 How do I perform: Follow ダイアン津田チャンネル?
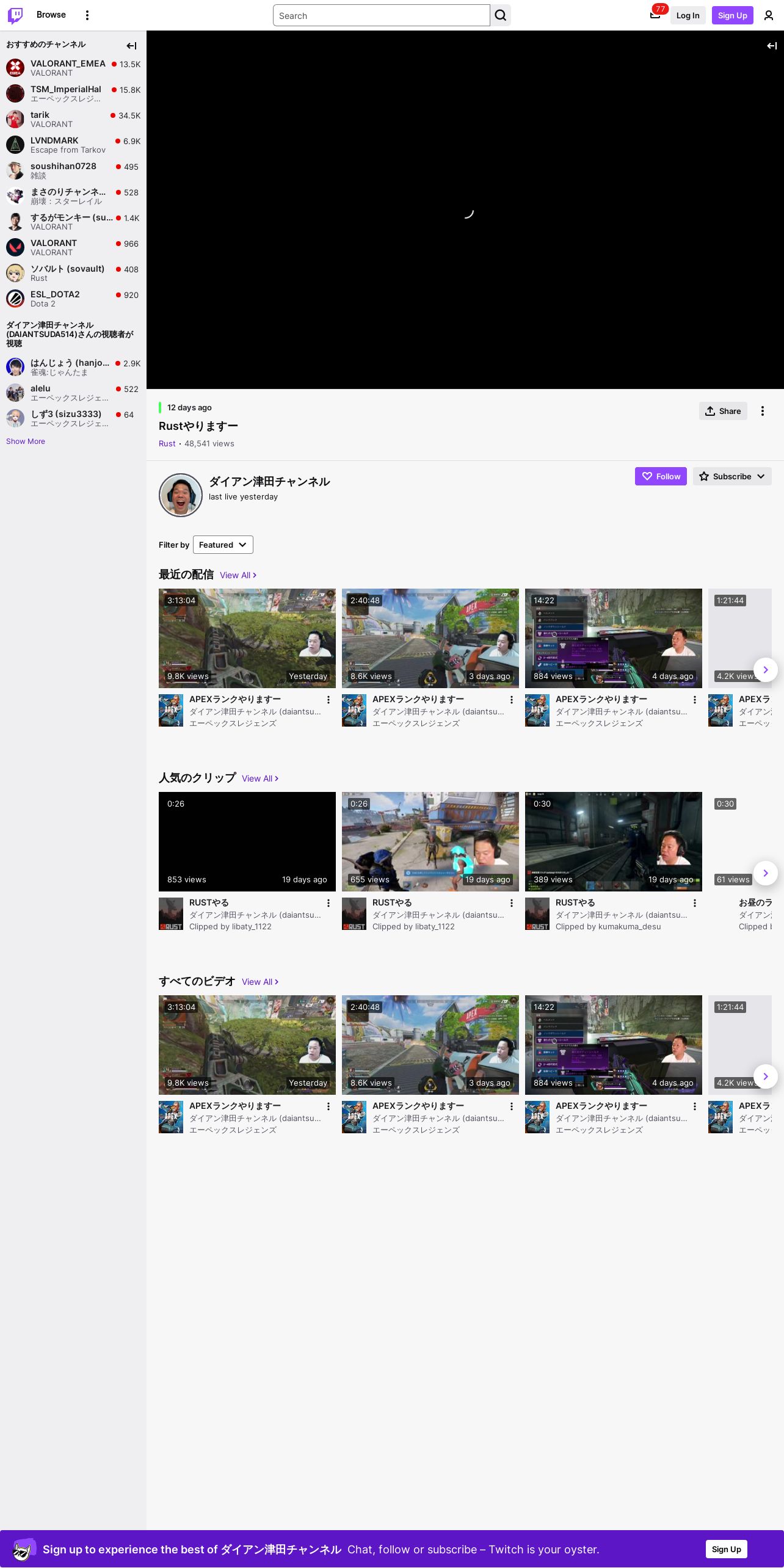point(661,476)
